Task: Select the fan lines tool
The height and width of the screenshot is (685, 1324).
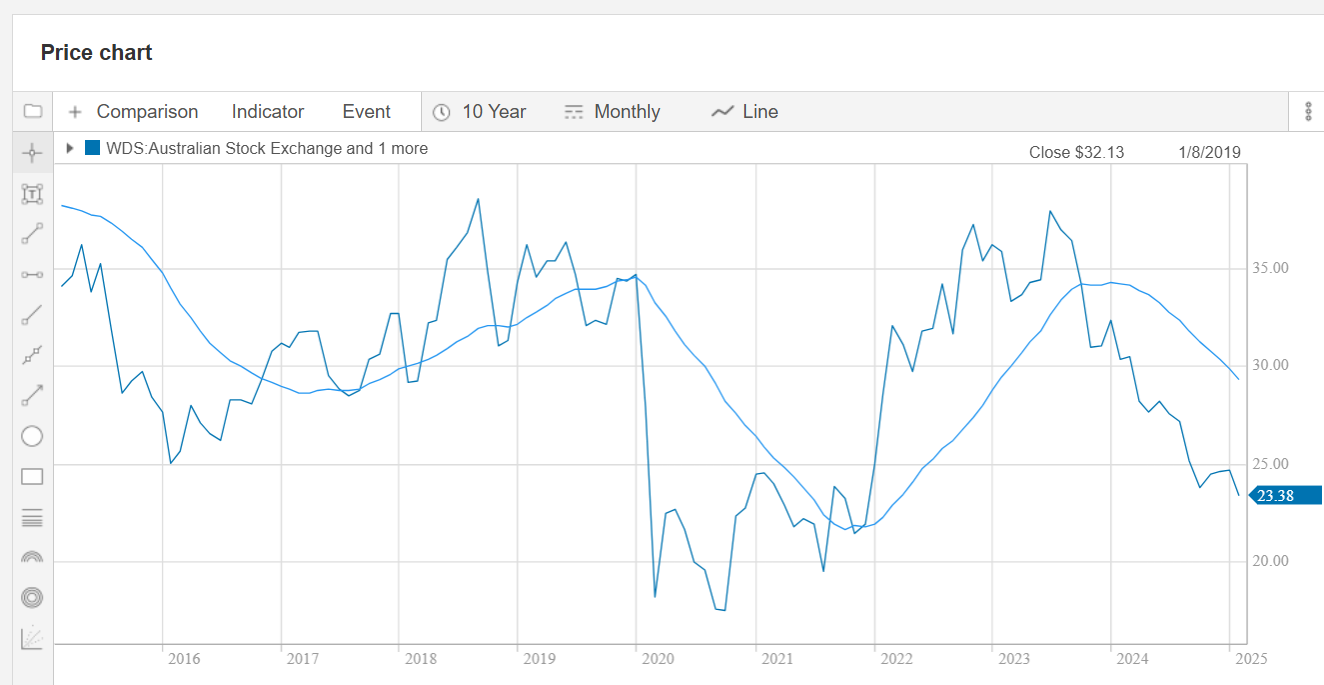Action: coord(32,638)
